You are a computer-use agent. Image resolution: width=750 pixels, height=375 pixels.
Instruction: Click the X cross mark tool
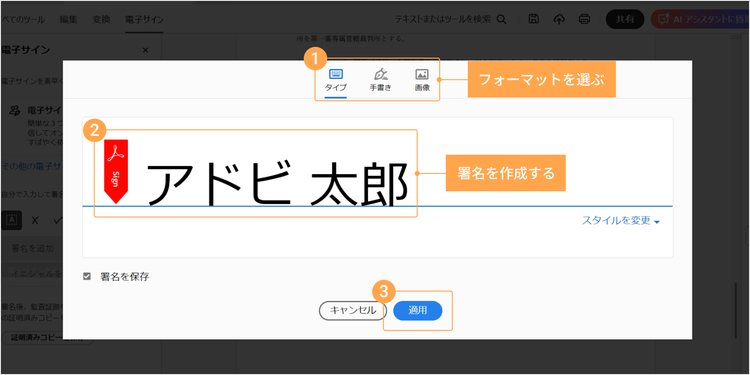[x=35, y=221]
